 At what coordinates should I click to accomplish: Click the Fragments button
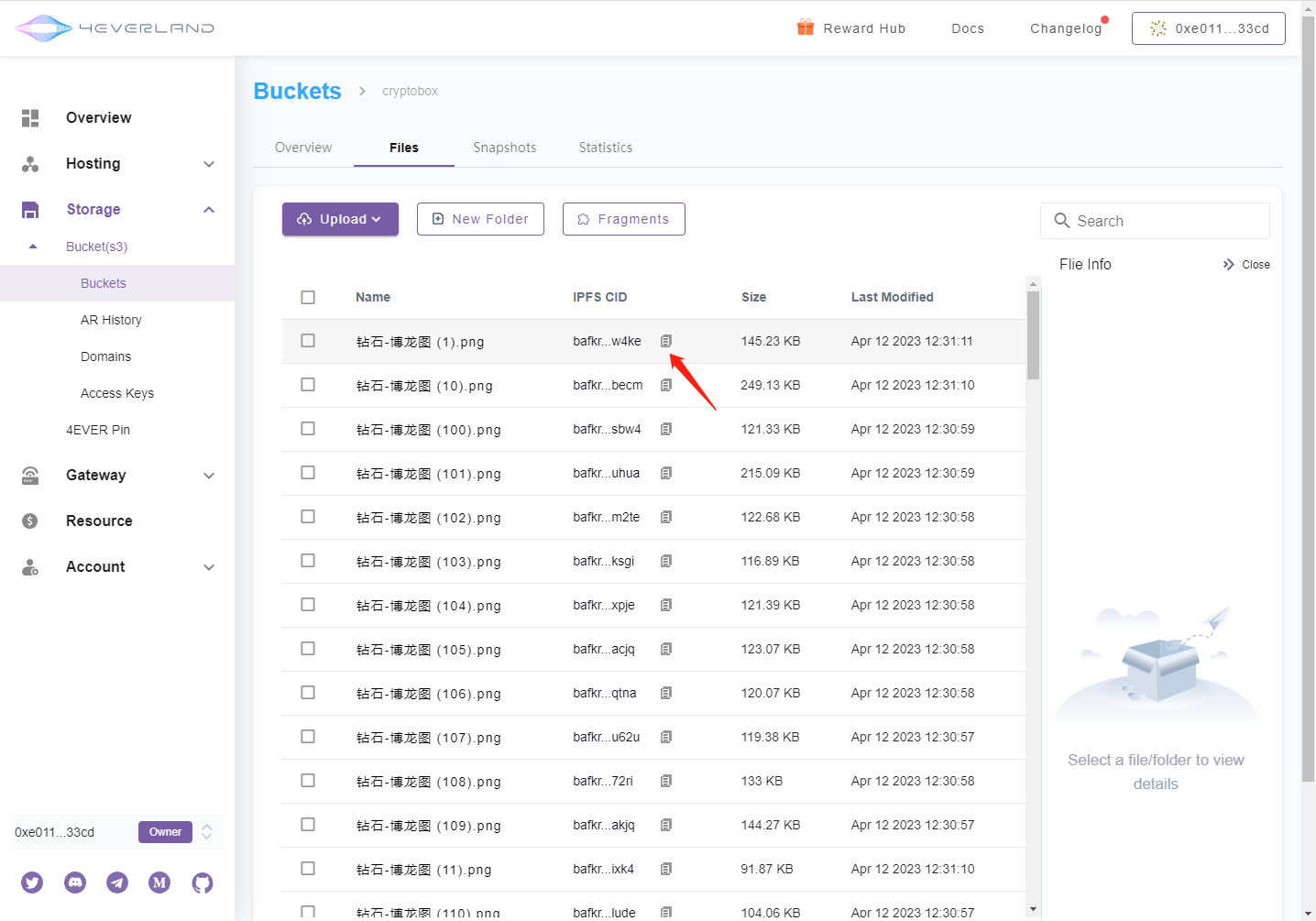(x=624, y=219)
